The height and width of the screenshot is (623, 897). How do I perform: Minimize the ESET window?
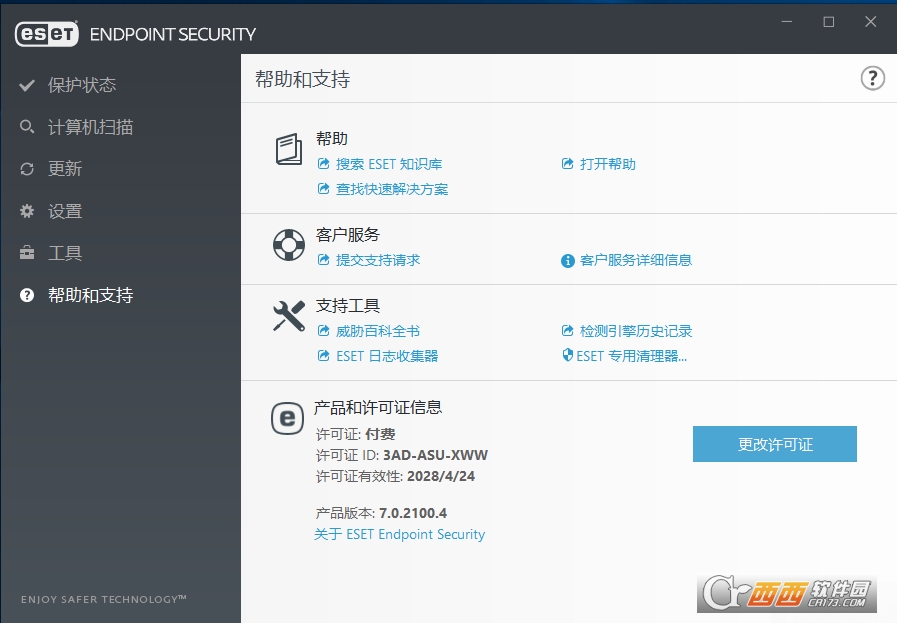pos(787,22)
